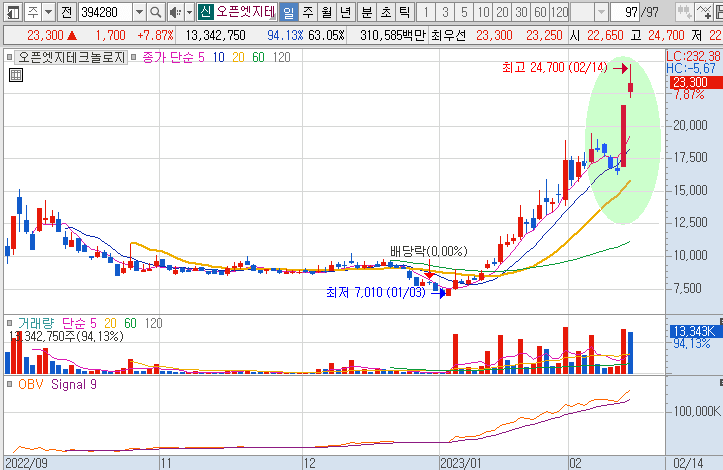This screenshot has height=470, width=723.
Task: Click the LC:232.38 value
Action: click(x=693, y=57)
